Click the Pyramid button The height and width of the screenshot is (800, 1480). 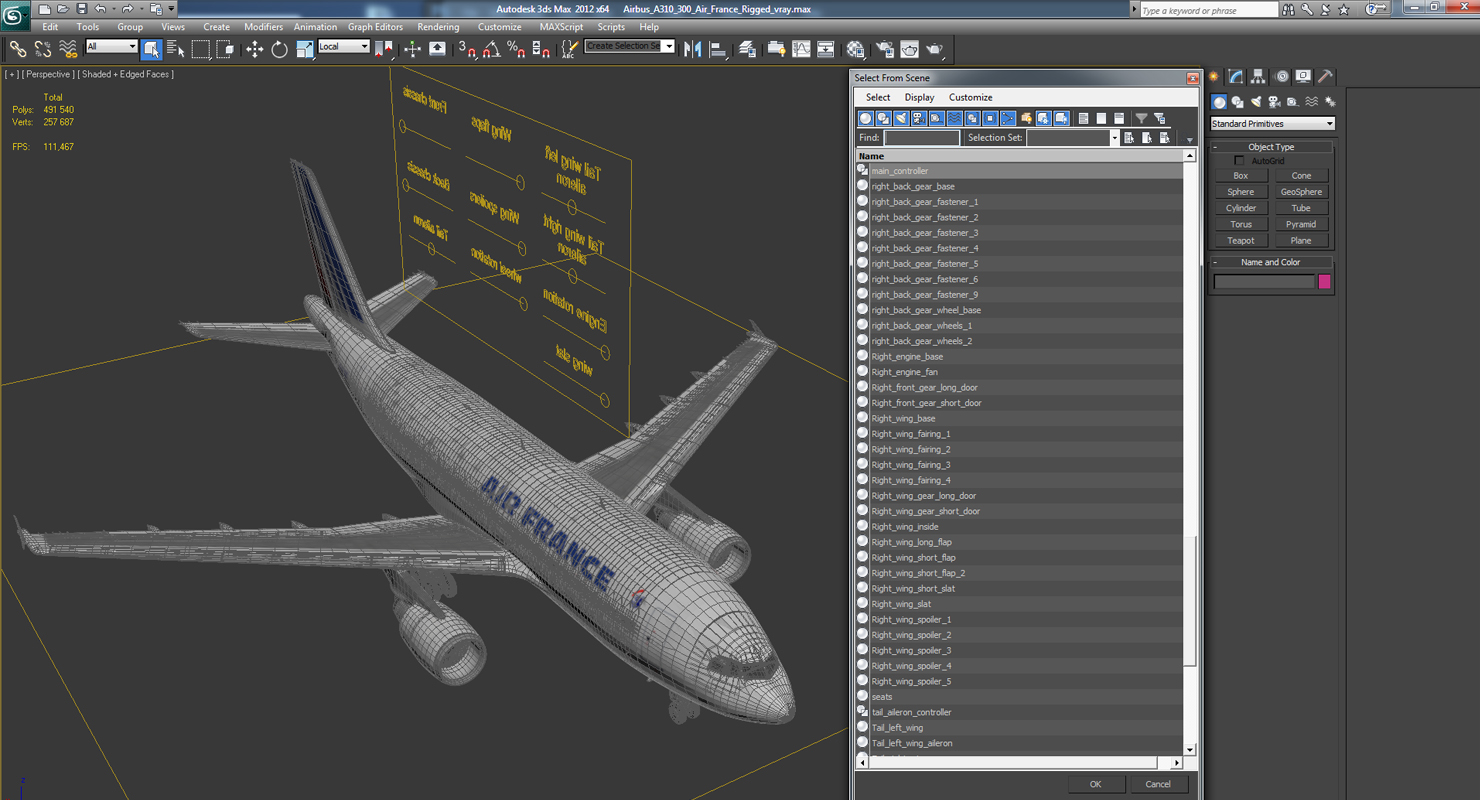pos(1301,224)
